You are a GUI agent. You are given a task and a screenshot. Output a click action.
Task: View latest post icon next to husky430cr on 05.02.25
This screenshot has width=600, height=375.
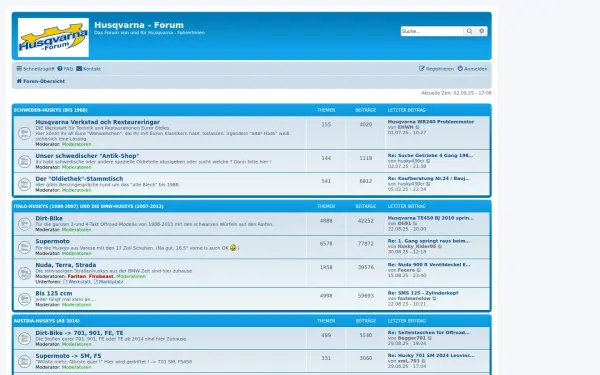click(x=428, y=184)
